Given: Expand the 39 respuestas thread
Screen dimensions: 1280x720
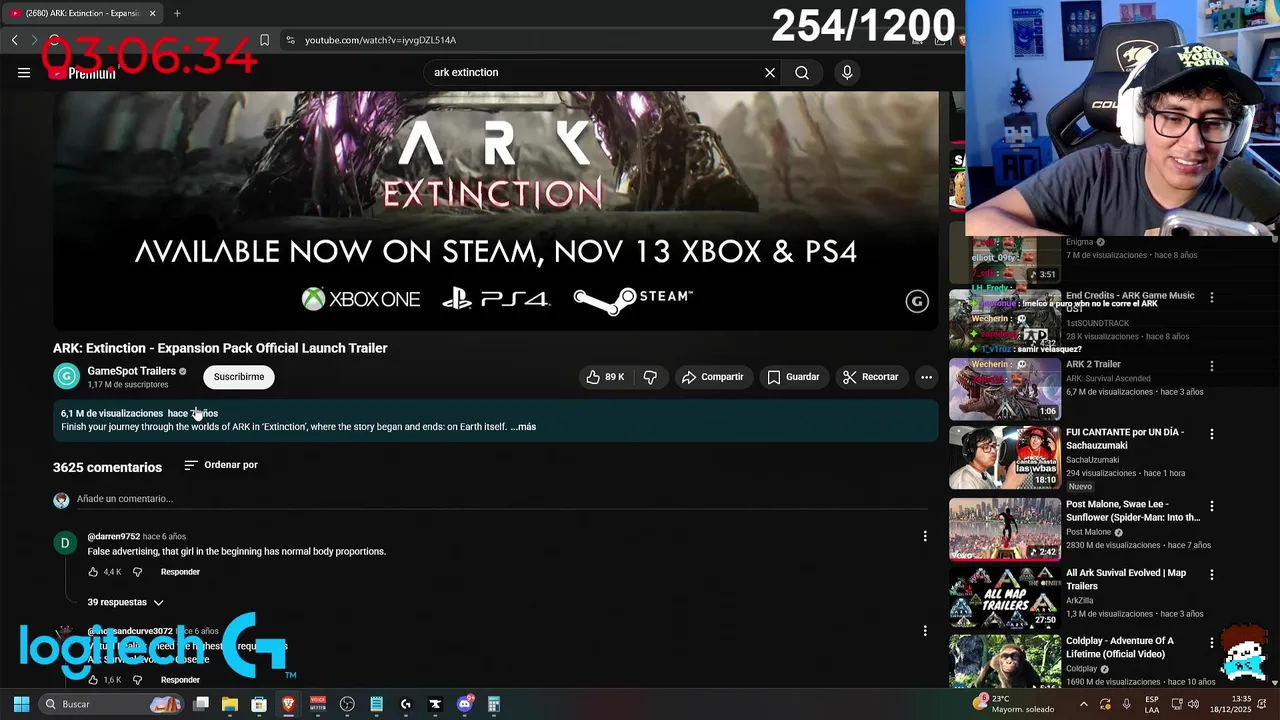Looking at the screenshot, I should click(125, 602).
